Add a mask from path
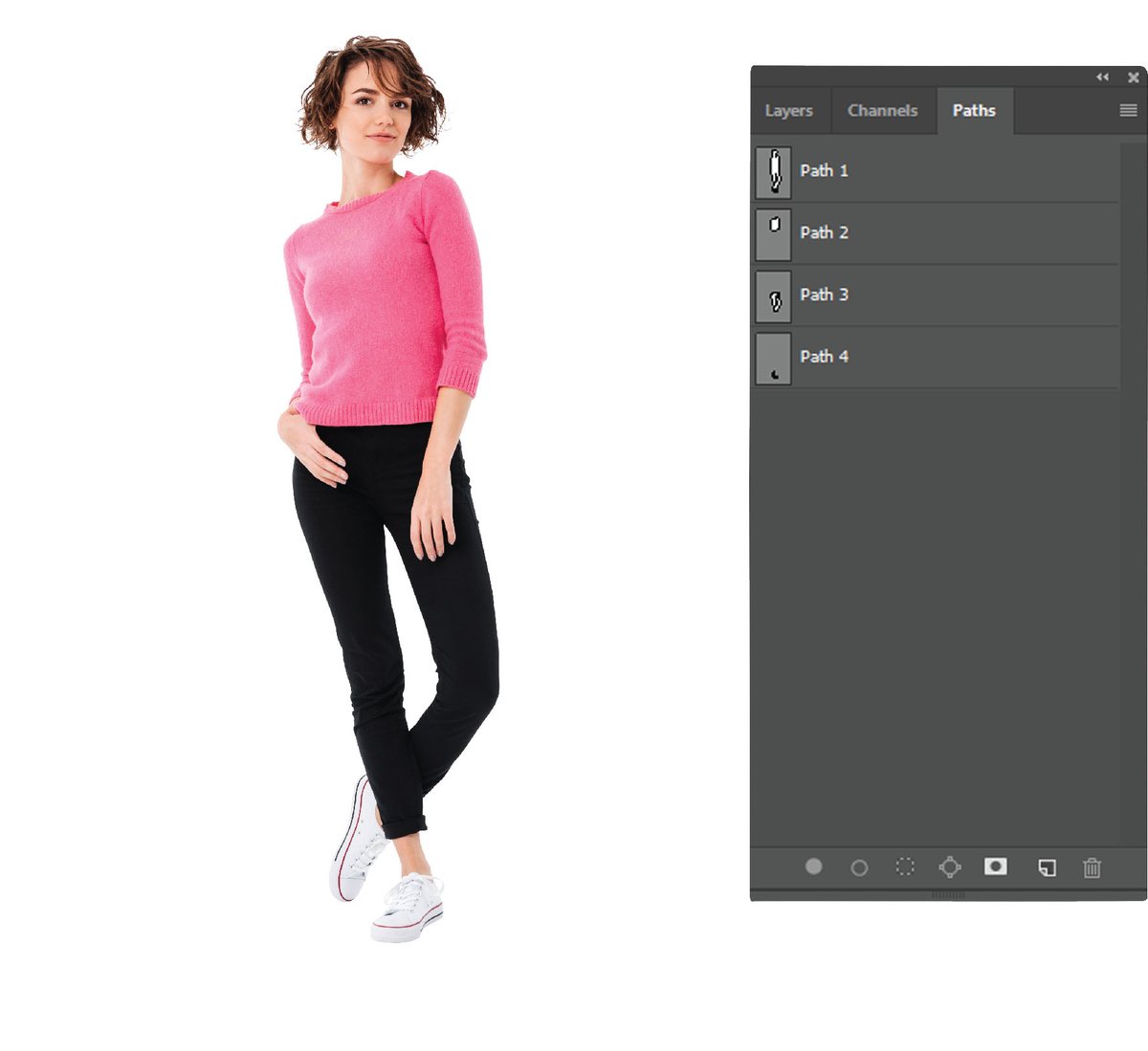This screenshot has width=1148, height=1051. [996, 866]
